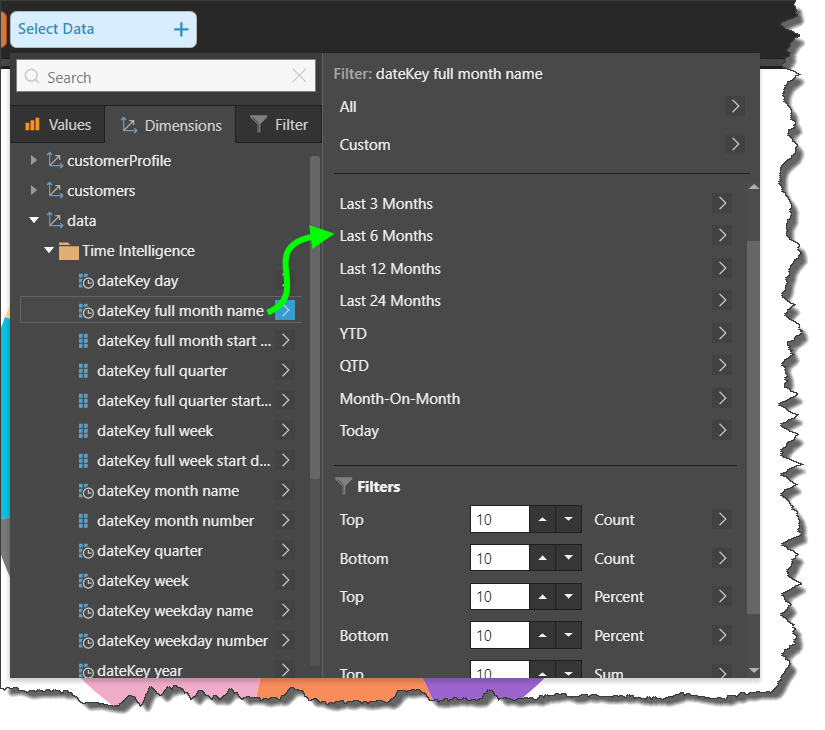Click the filter list scrollbar up arrow
The image size is (825, 730).
coord(753,187)
